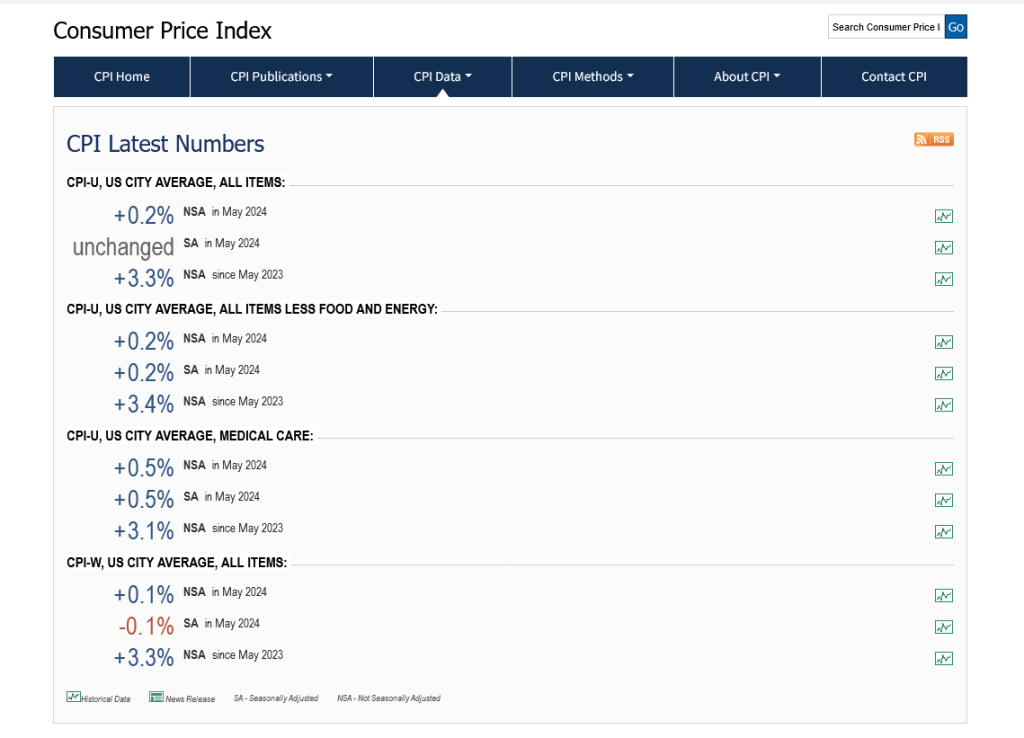Screen dimensions: 1024x738
Task: Expand the About CPI dropdown
Action: [747, 77]
